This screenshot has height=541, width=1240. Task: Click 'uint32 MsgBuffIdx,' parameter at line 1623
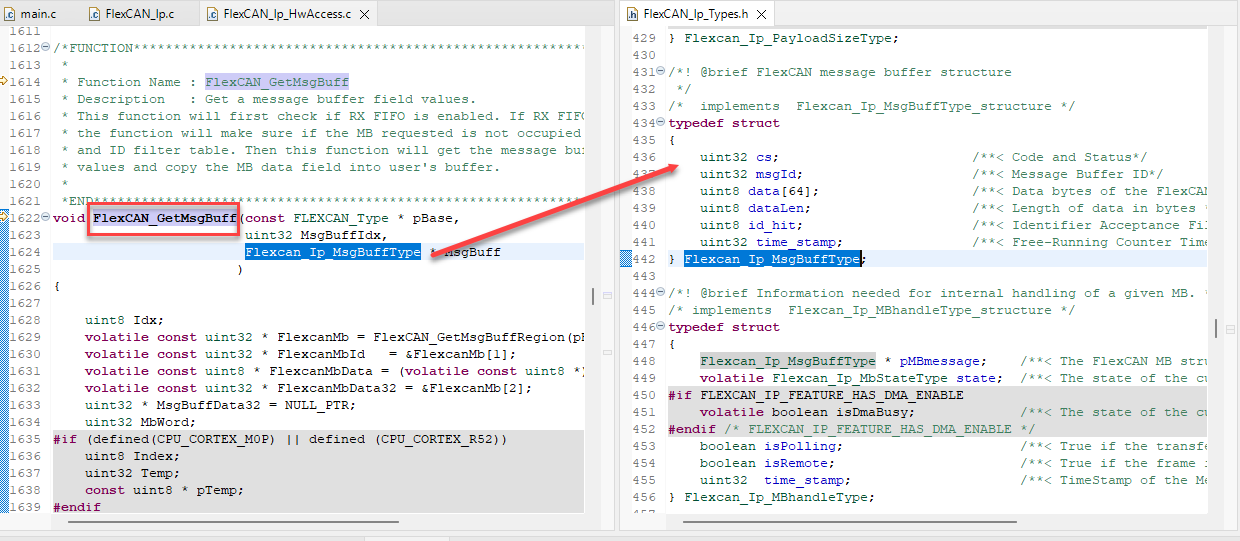(x=316, y=235)
